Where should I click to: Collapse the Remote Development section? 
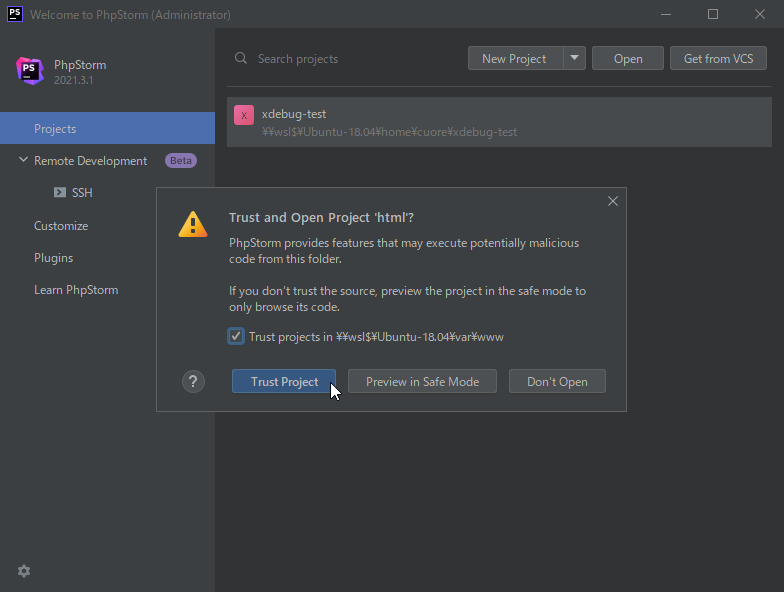(x=24, y=161)
